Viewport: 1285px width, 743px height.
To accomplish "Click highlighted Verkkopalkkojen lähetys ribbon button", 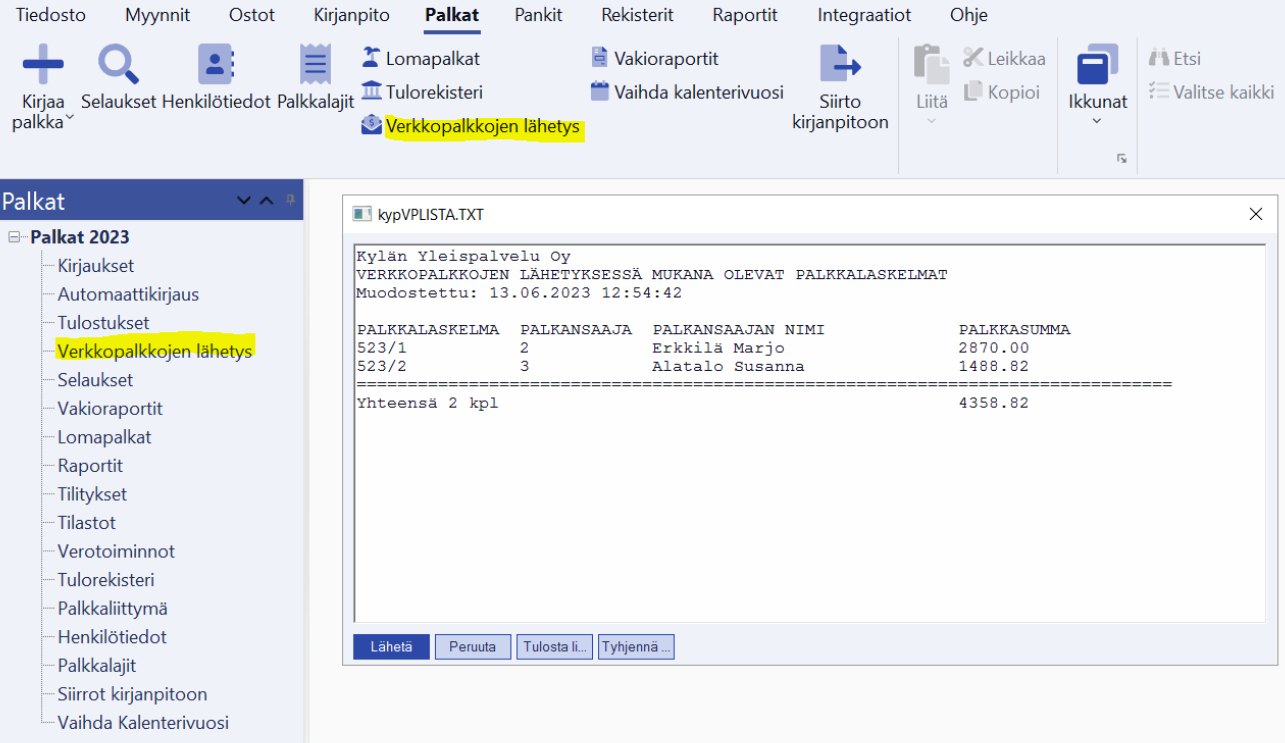I will (472, 127).
